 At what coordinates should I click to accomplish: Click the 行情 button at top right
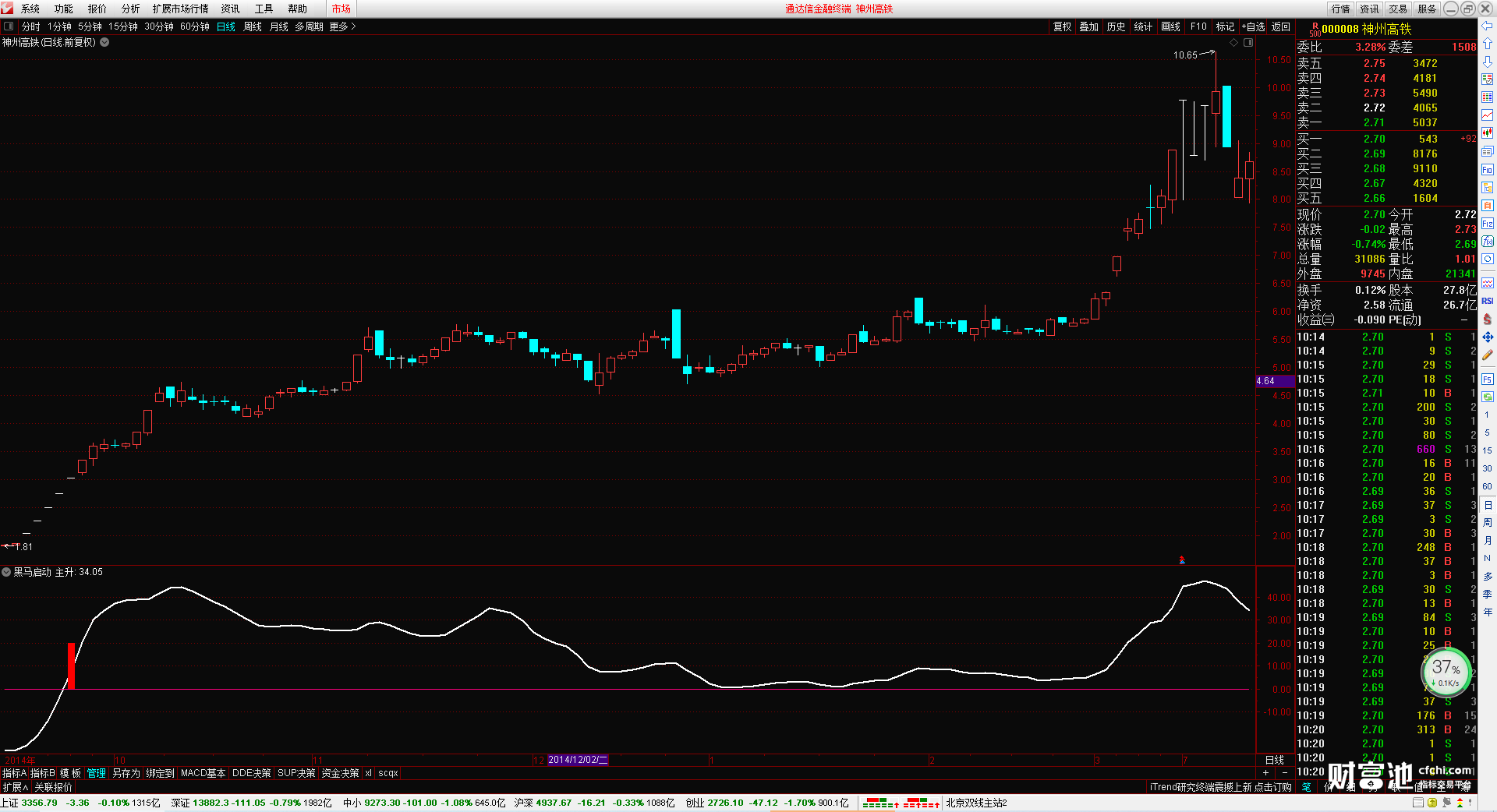(x=1340, y=9)
